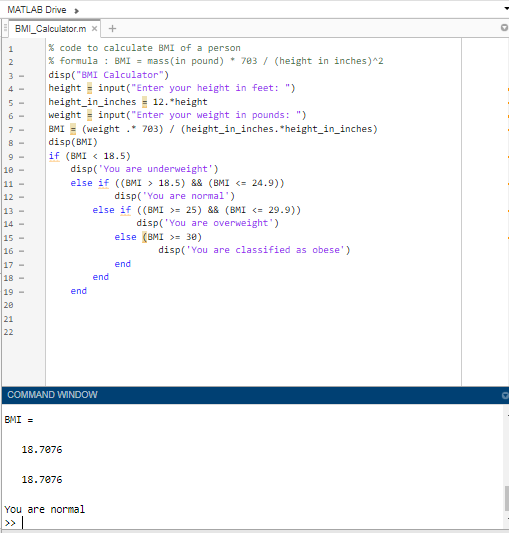Click the second 18.7076 output value
The width and height of the screenshot is (509, 533).
[42, 480]
